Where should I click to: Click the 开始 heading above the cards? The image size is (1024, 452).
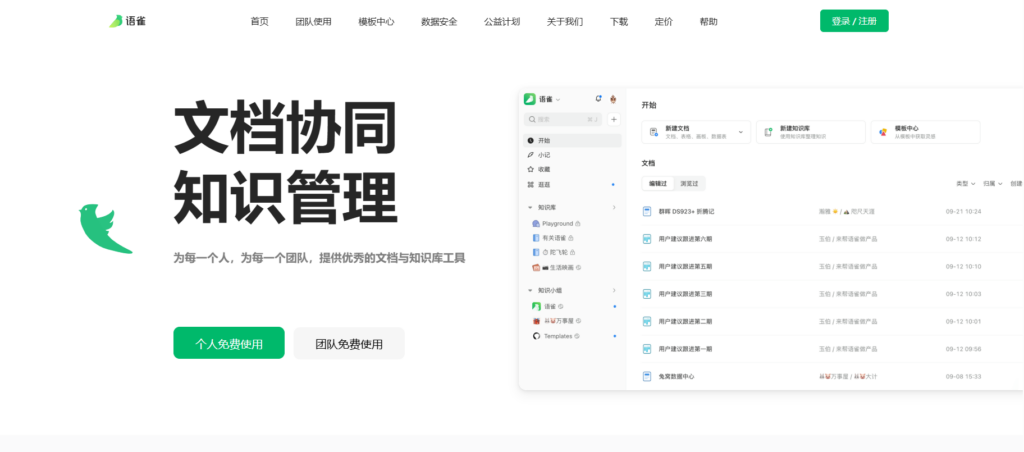648,105
